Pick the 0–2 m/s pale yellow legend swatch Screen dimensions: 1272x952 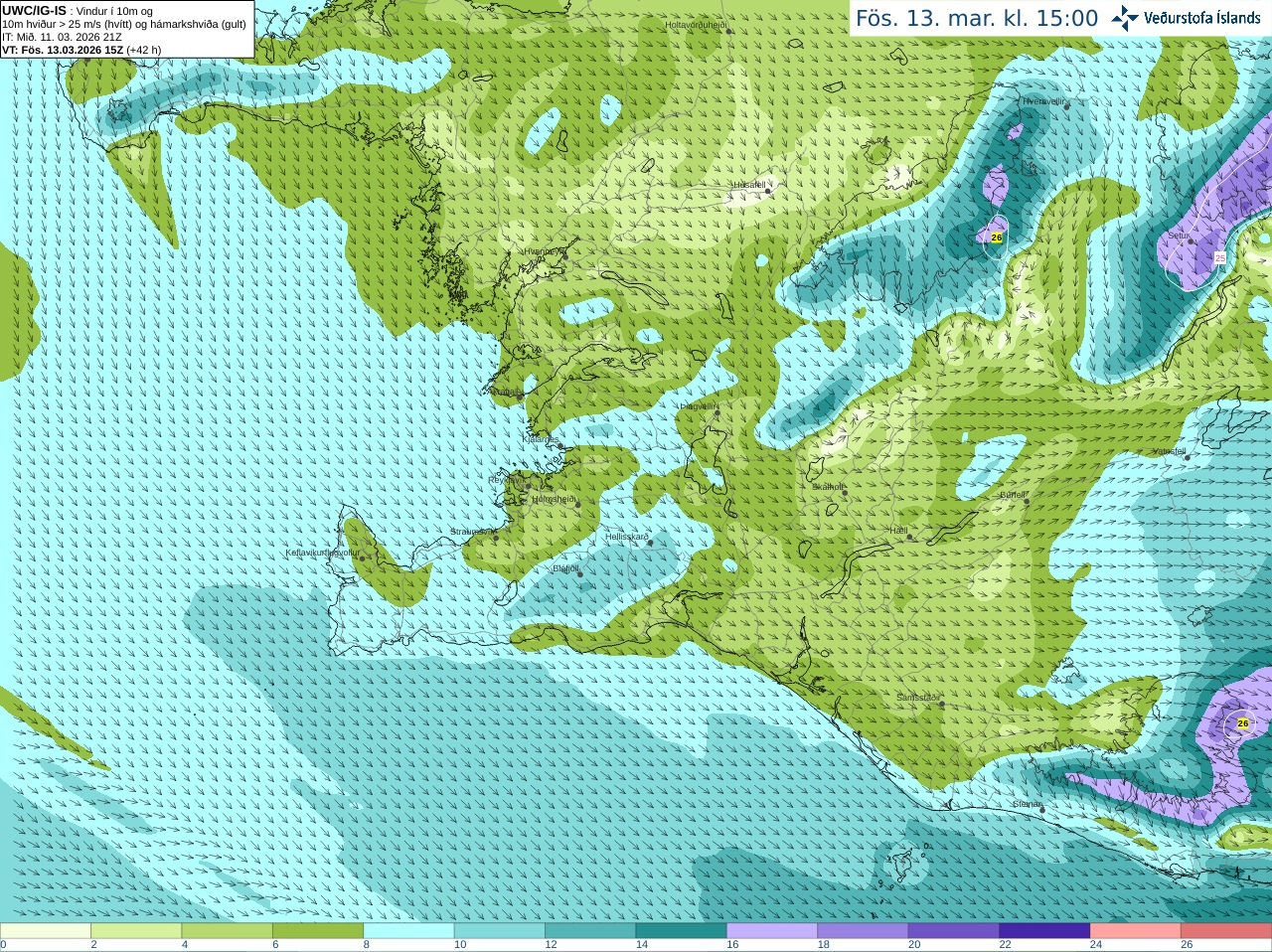[x=46, y=931]
